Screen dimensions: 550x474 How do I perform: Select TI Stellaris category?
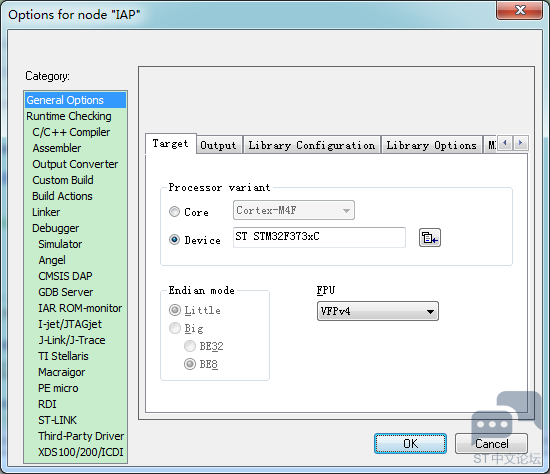click(x=75, y=356)
